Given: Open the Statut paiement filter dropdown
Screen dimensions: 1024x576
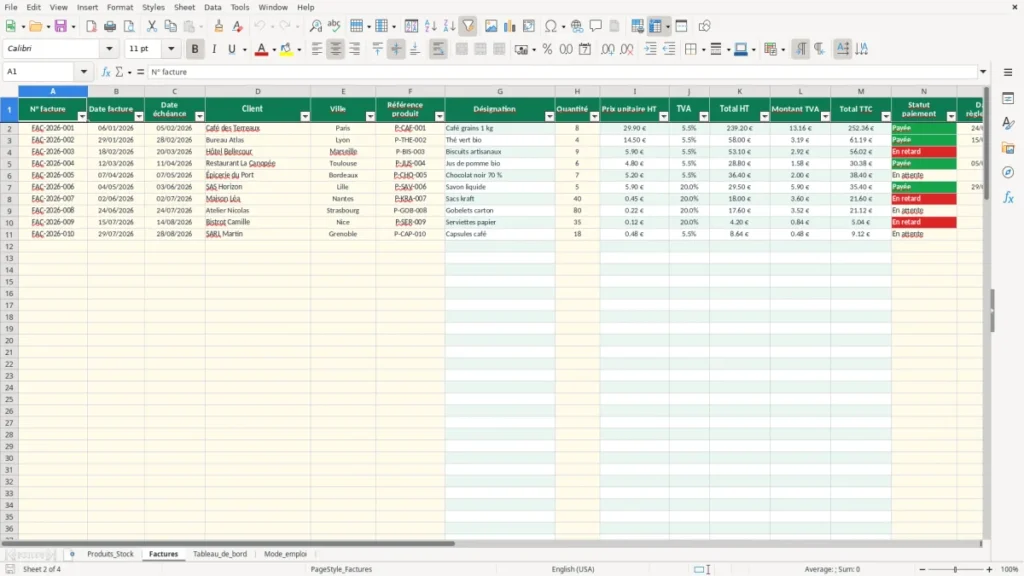Looking at the screenshot, I should pos(951,116).
